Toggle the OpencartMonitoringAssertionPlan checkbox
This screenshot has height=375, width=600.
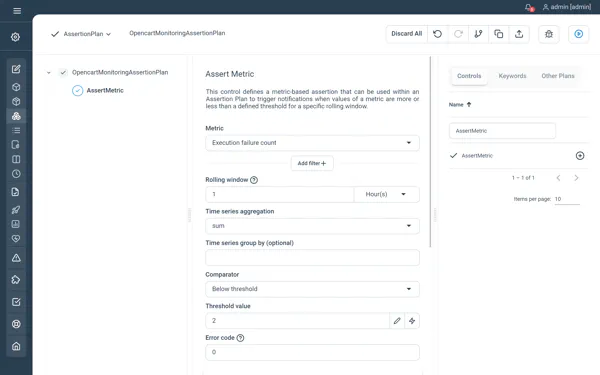(63, 72)
